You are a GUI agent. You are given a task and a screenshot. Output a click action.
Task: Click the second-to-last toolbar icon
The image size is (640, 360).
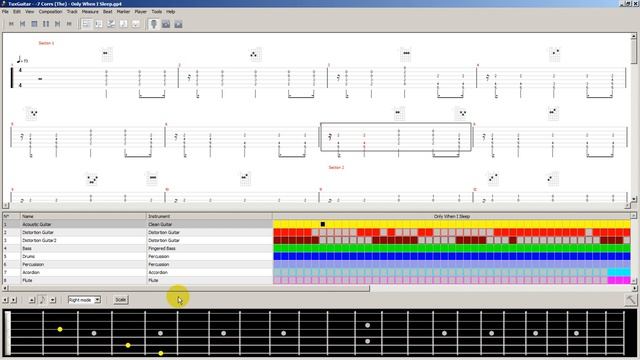pyautogui.click(x=166, y=24)
